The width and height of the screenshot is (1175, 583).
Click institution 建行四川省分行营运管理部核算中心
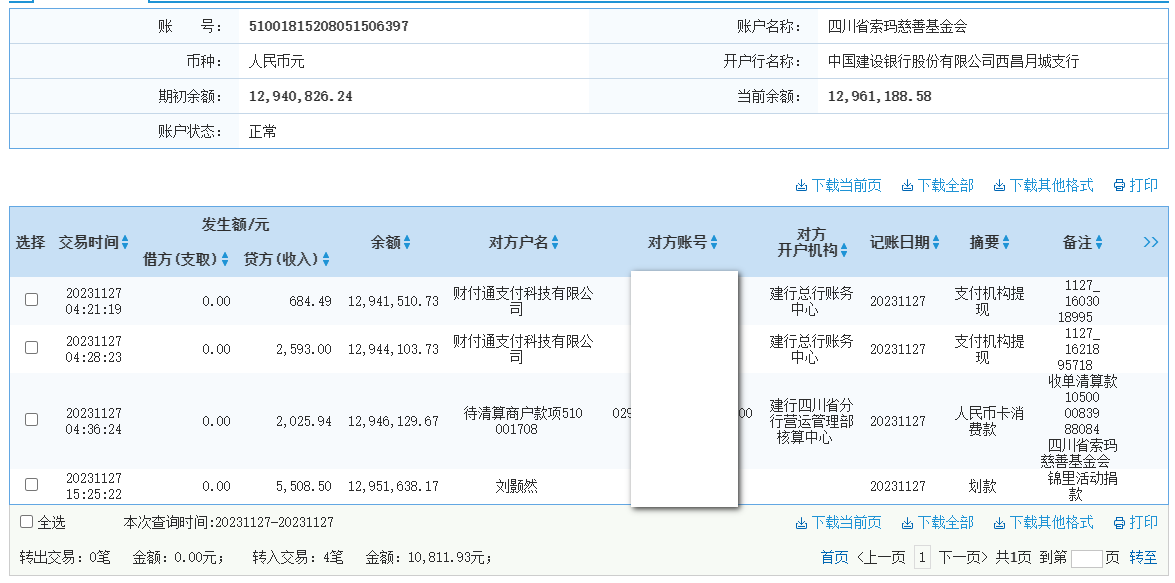tap(812, 421)
